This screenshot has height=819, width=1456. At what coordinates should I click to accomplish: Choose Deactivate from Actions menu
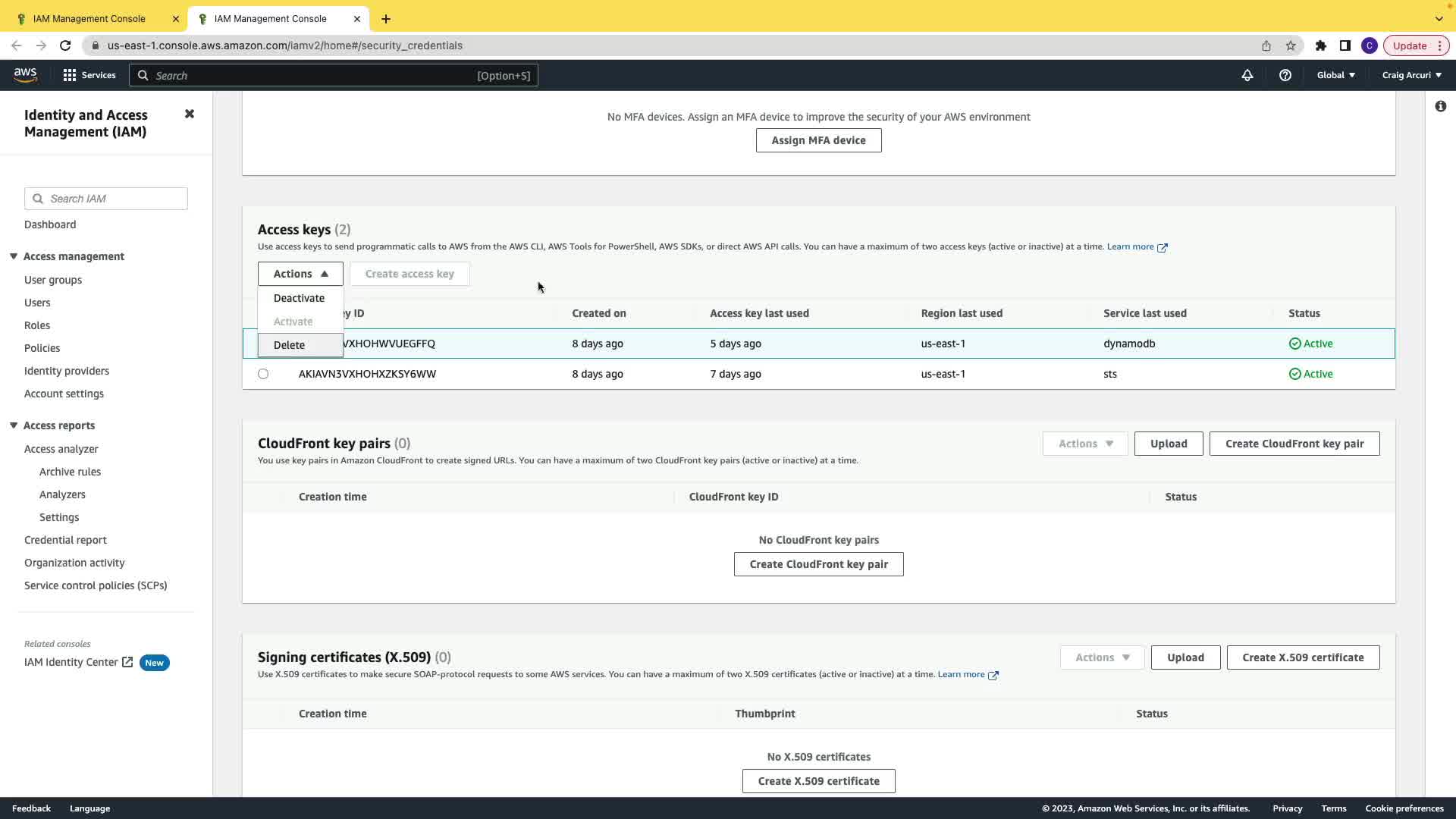[x=299, y=298]
